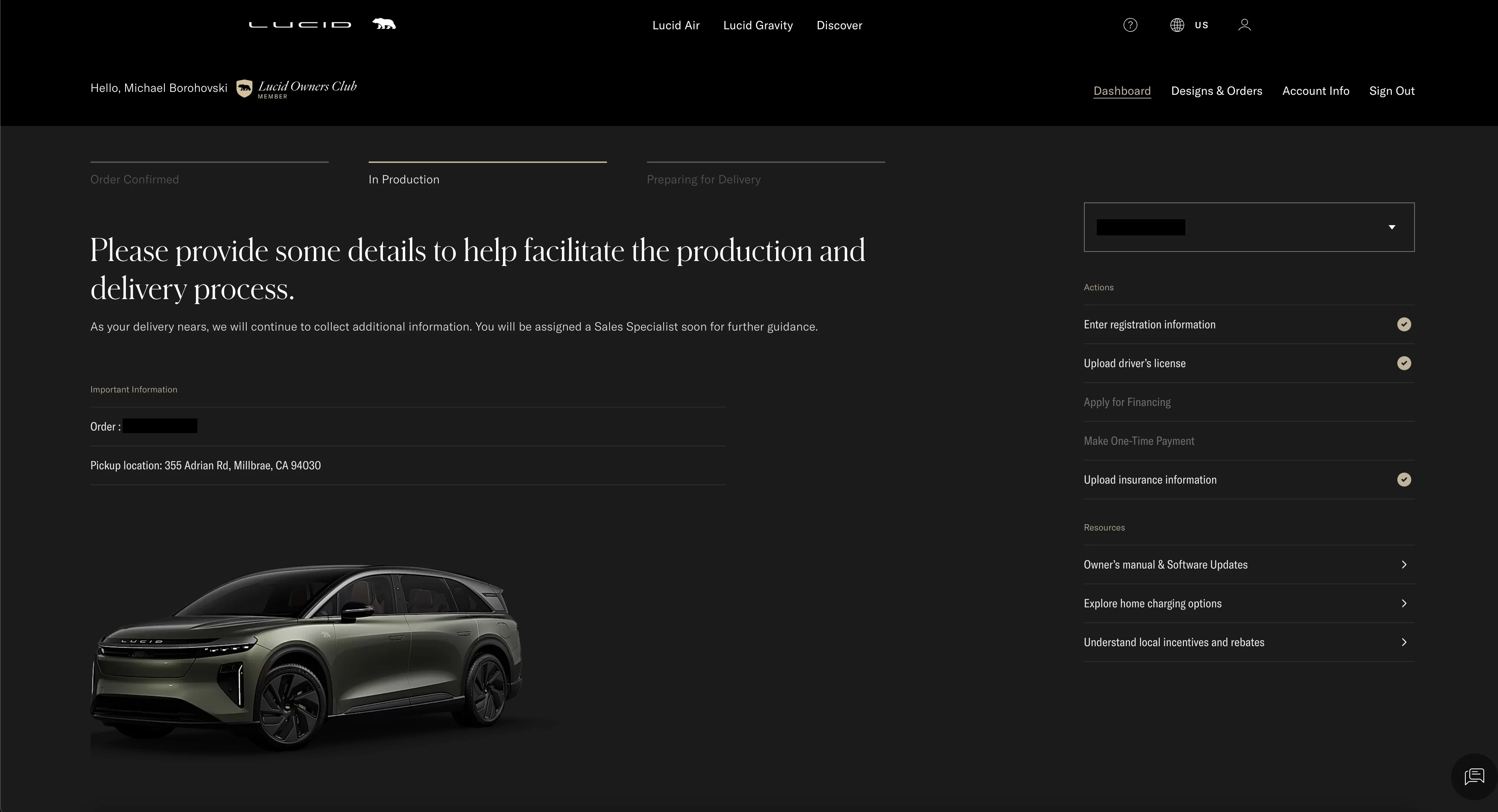Viewport: 1498px width, 812px height.
Task: Open the Lucid Air menu
Action: pos(676,26)
